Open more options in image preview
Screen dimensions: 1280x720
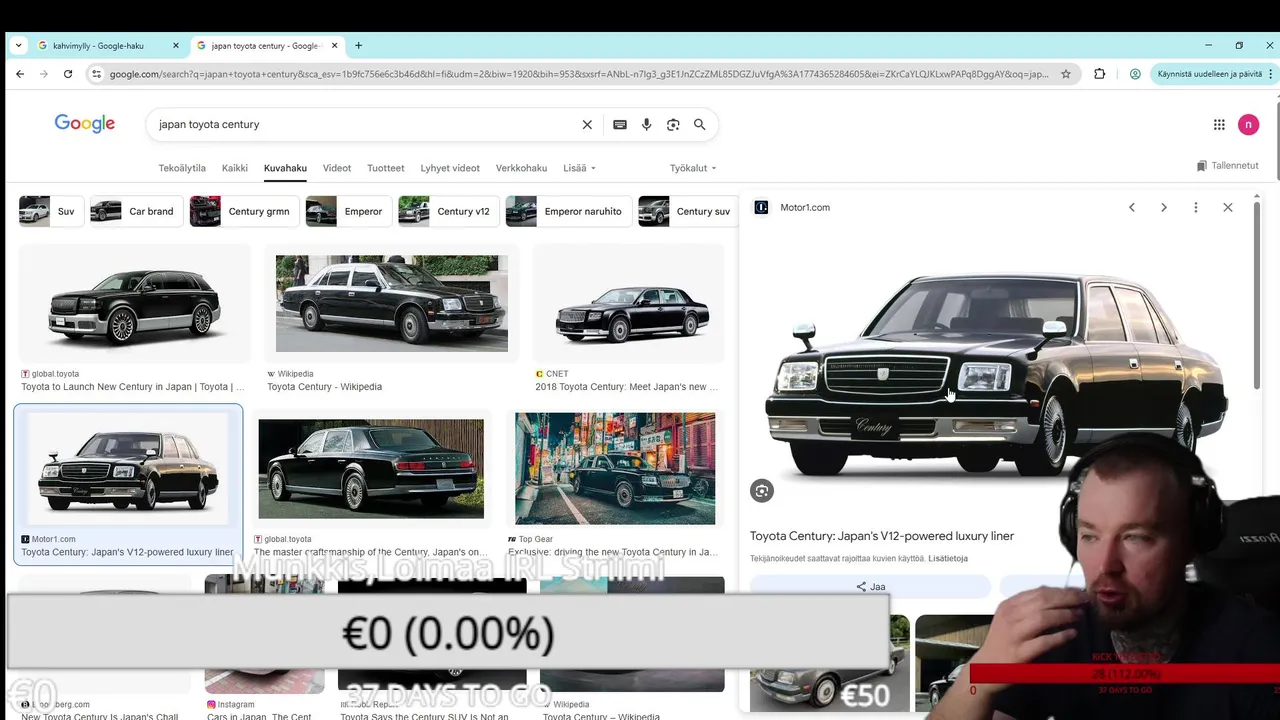point(1196,208)
